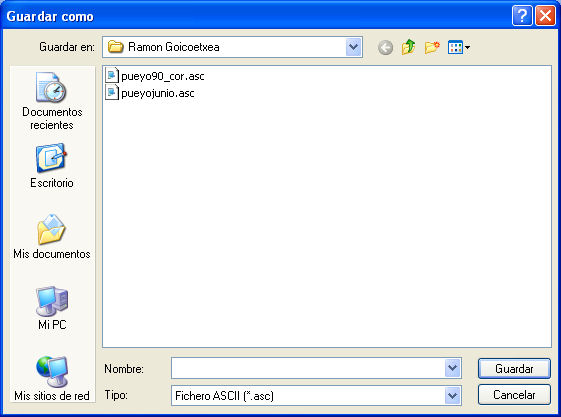Image resolution: width=561 pixels, height=417 pixels.
Task: Open the Tipo file type dropdown
Action: click(453, 396)
